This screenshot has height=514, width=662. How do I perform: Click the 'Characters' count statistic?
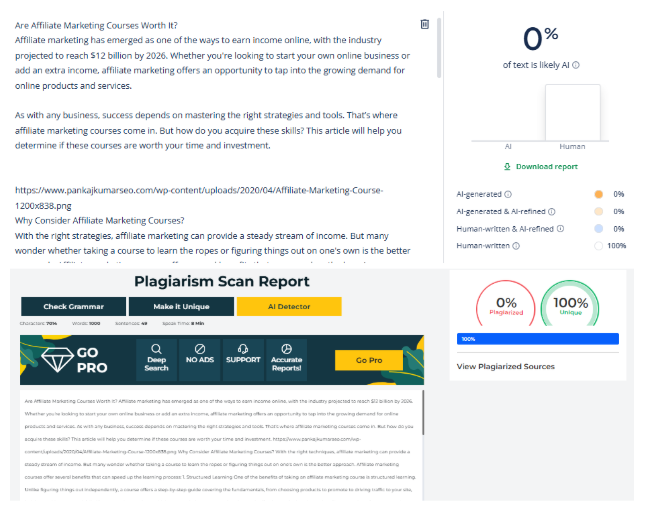click(x=38, y=324)
